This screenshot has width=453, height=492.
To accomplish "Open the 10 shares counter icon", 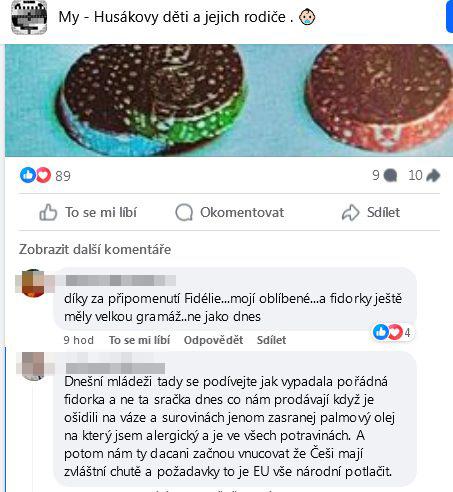I will [433, 175].
